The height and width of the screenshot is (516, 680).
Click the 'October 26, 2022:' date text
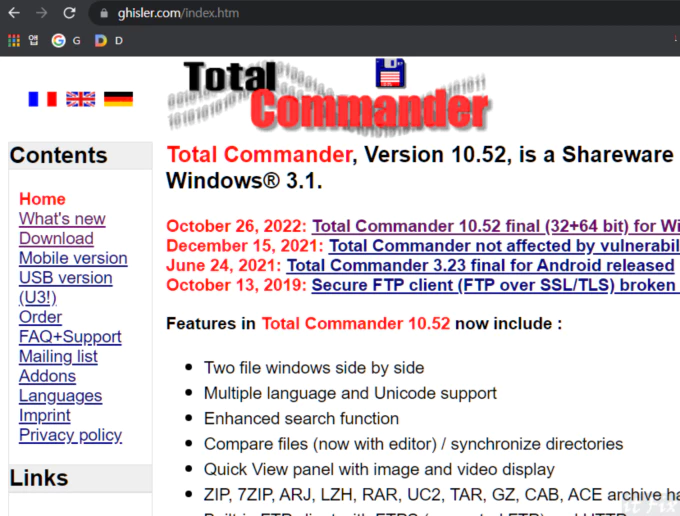(x=237, y=226)
